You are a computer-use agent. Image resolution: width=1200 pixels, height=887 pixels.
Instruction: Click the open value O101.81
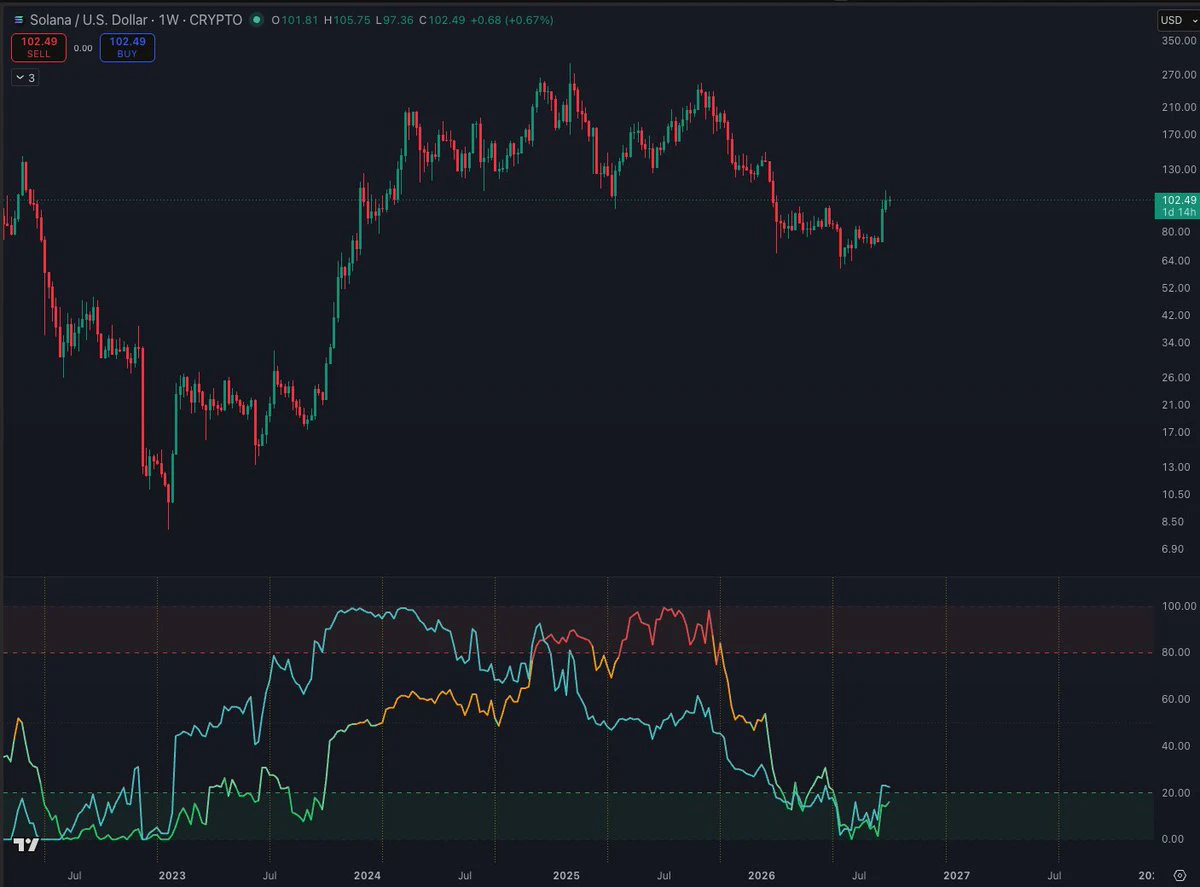297,20
